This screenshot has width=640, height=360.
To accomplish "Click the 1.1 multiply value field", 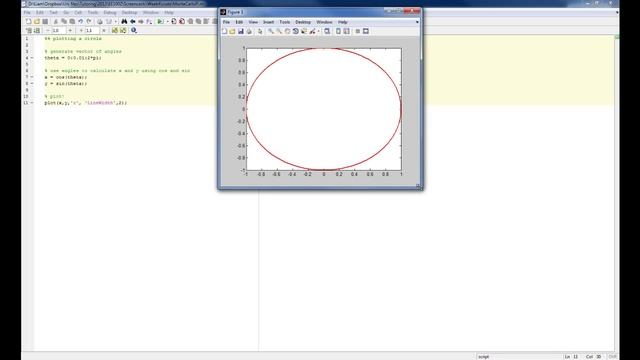I will 92,30.
